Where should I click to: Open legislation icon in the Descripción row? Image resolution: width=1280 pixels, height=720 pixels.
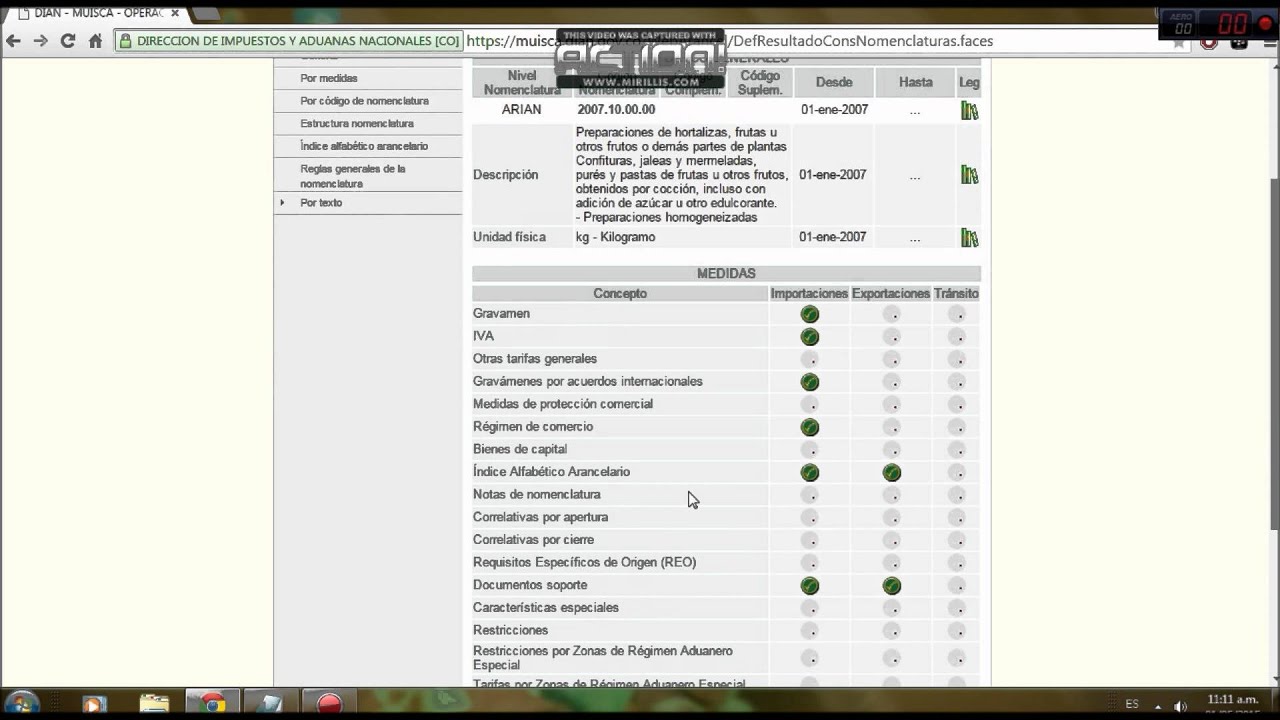(x=969, y=175)
